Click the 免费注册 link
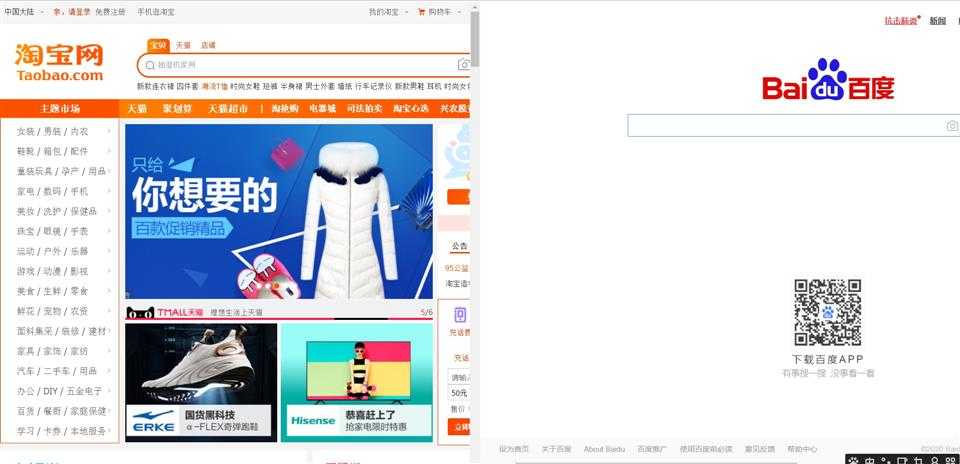This screenshot has width=960, height=464. click(x=110, y=12)
